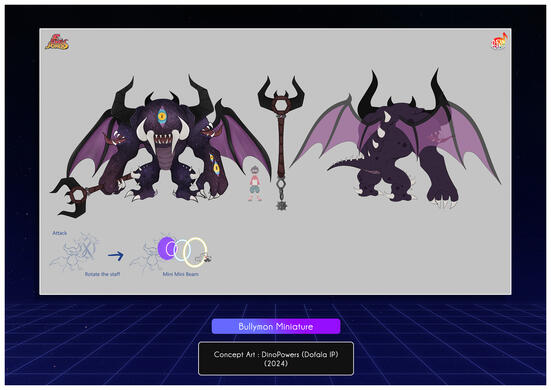Click the Bullymon Miniature purple label
Viewport: 551px width, 390px height.
pos(276,326)
